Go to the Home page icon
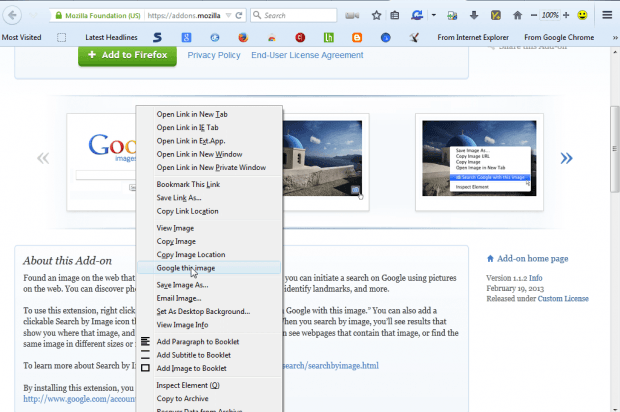 (517, 15)
